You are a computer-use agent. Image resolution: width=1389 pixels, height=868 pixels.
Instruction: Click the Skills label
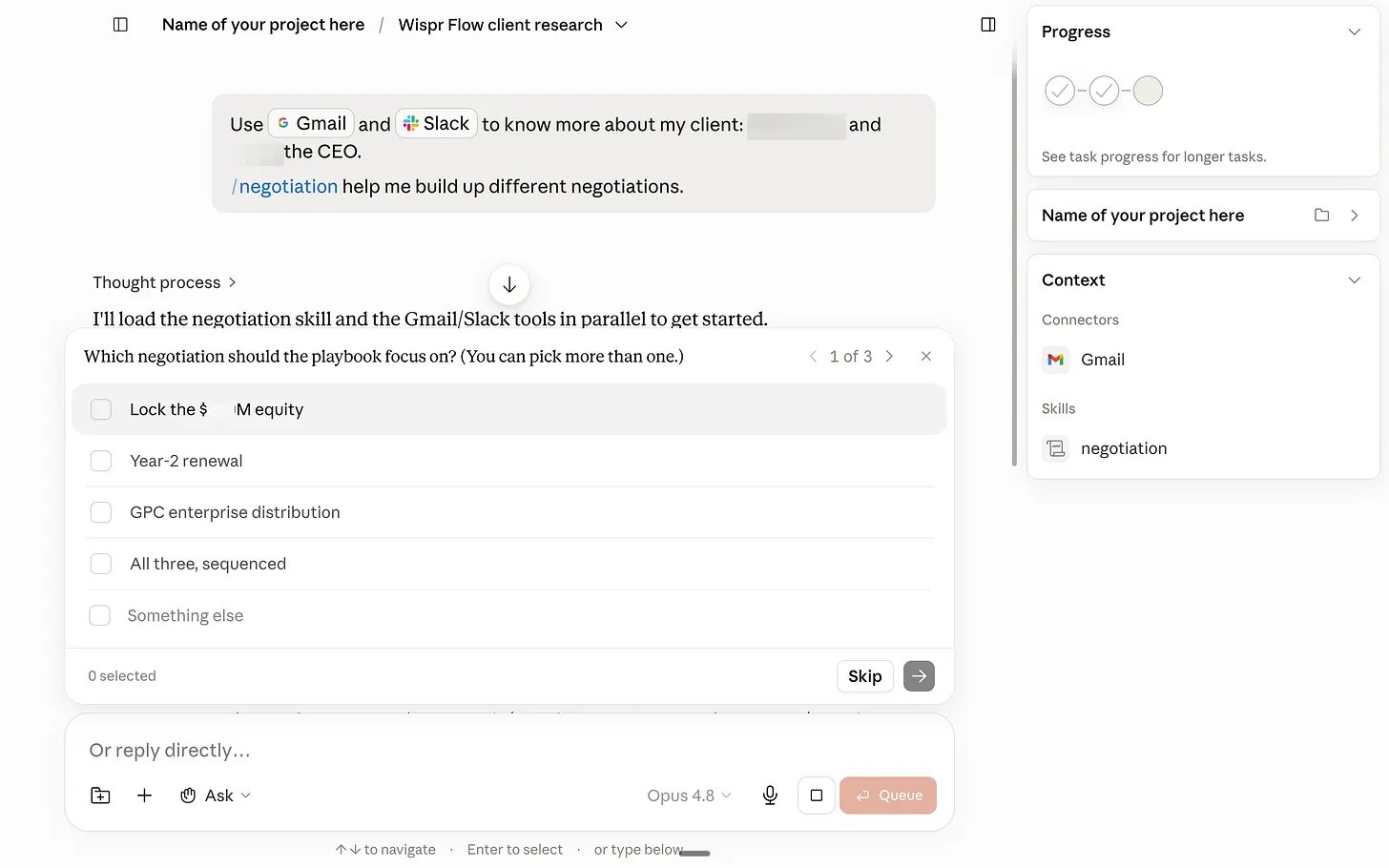(x=1058, y=408)
